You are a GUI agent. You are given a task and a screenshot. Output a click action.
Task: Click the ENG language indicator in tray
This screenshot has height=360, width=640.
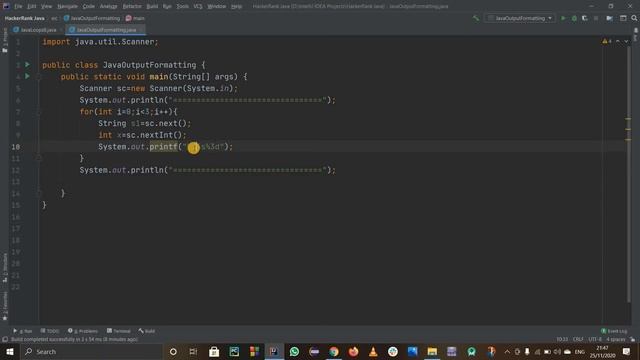pyautogui.click(x=580, y=351)
